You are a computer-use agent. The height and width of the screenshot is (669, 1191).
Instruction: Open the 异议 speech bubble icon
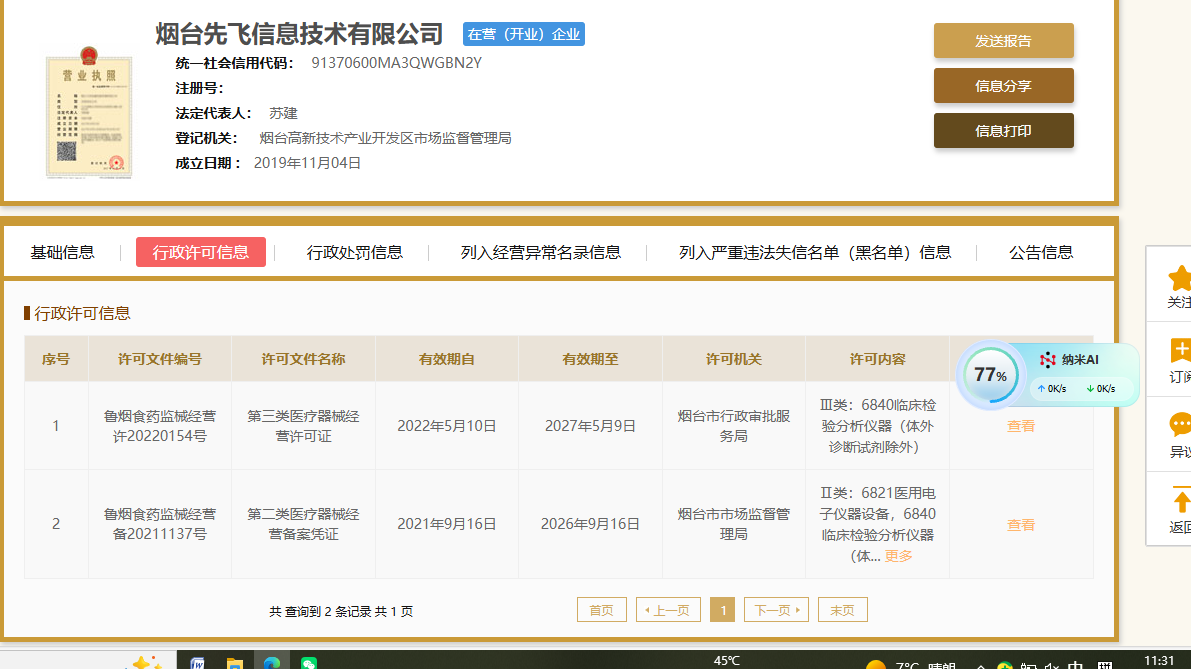[1180, 424]
